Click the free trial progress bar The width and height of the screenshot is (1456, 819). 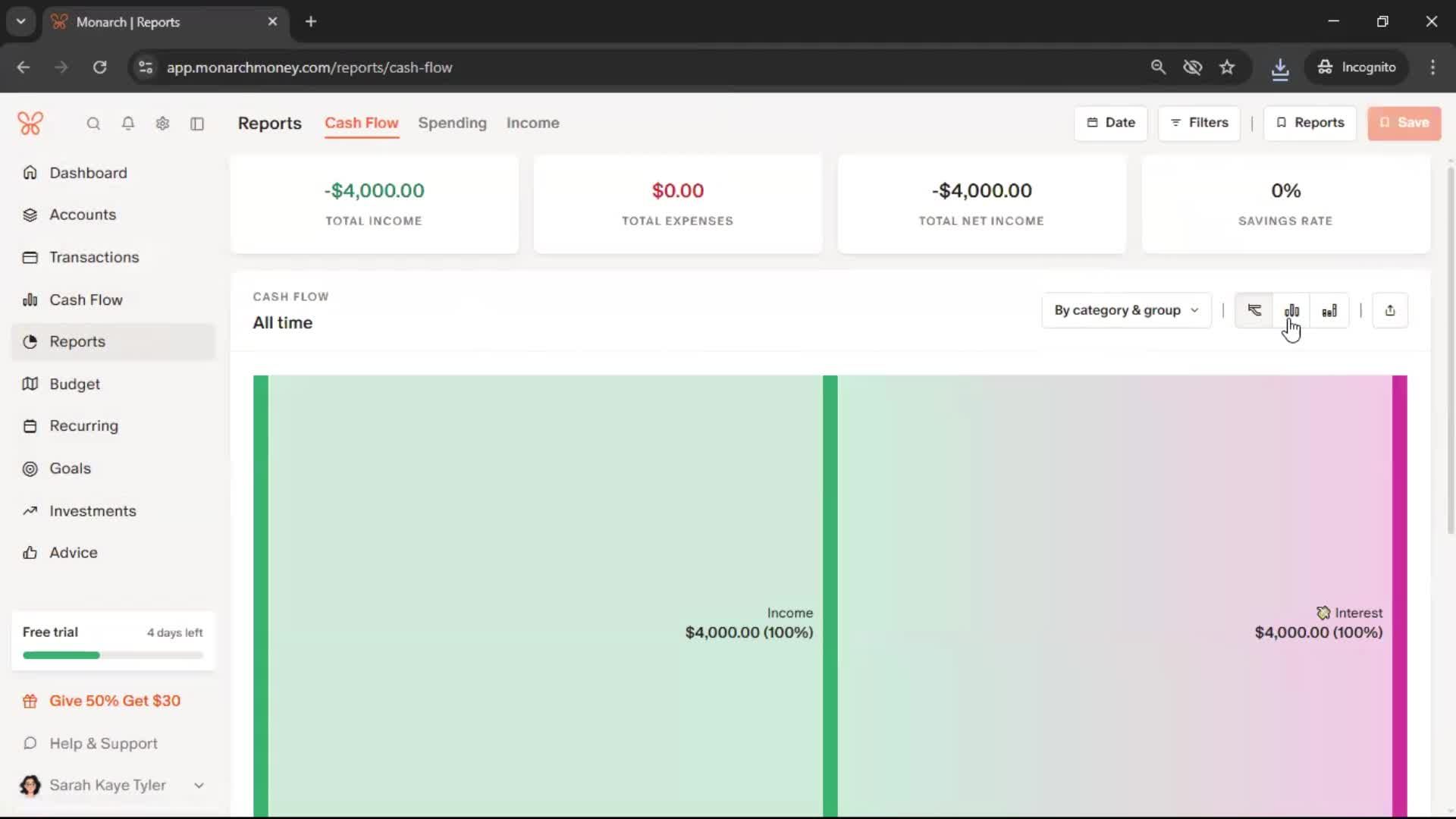click(x=113, y=655)
